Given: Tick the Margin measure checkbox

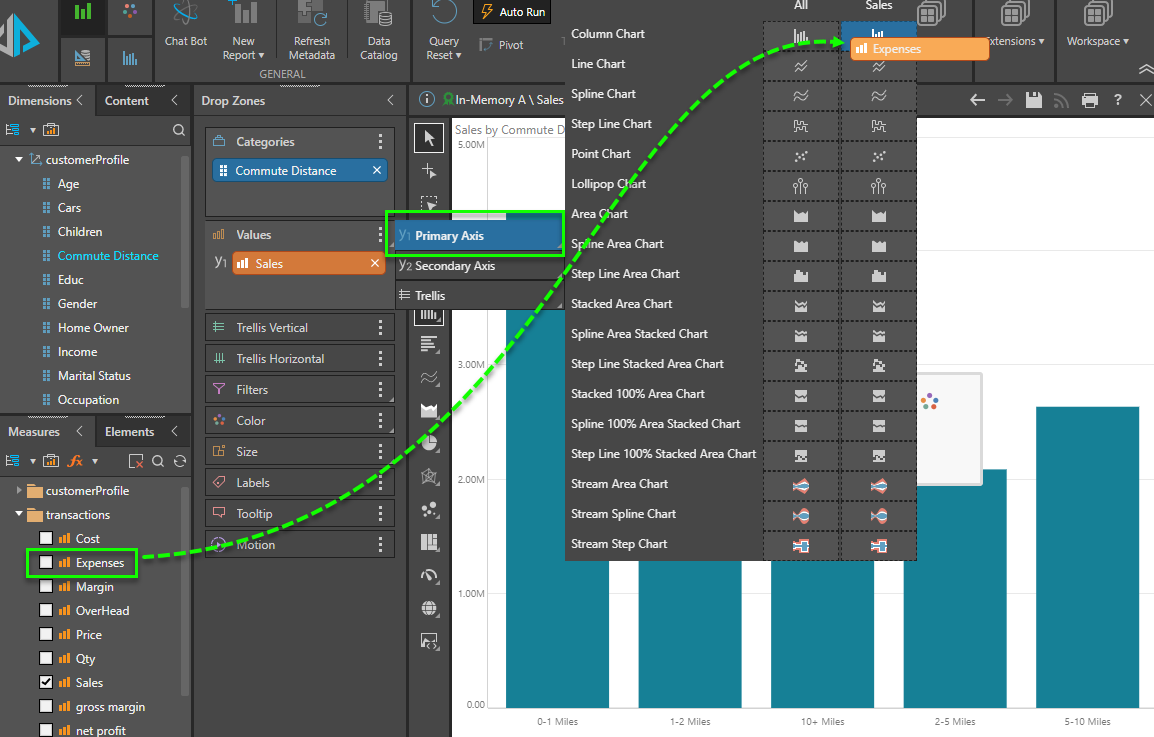Looking at the screenshot, I should 46,587.
